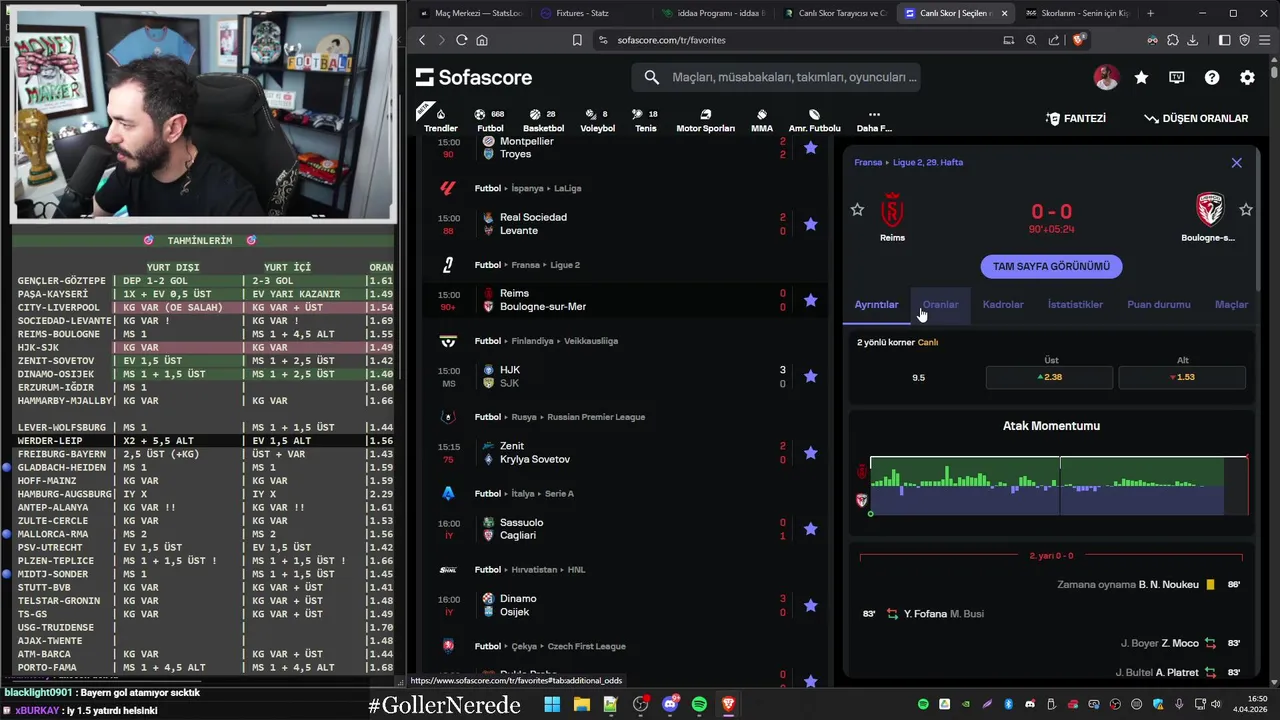Open the browser extensions puzzle icon
This screenshot has height=720, width=1280.
coord(1173,40)
